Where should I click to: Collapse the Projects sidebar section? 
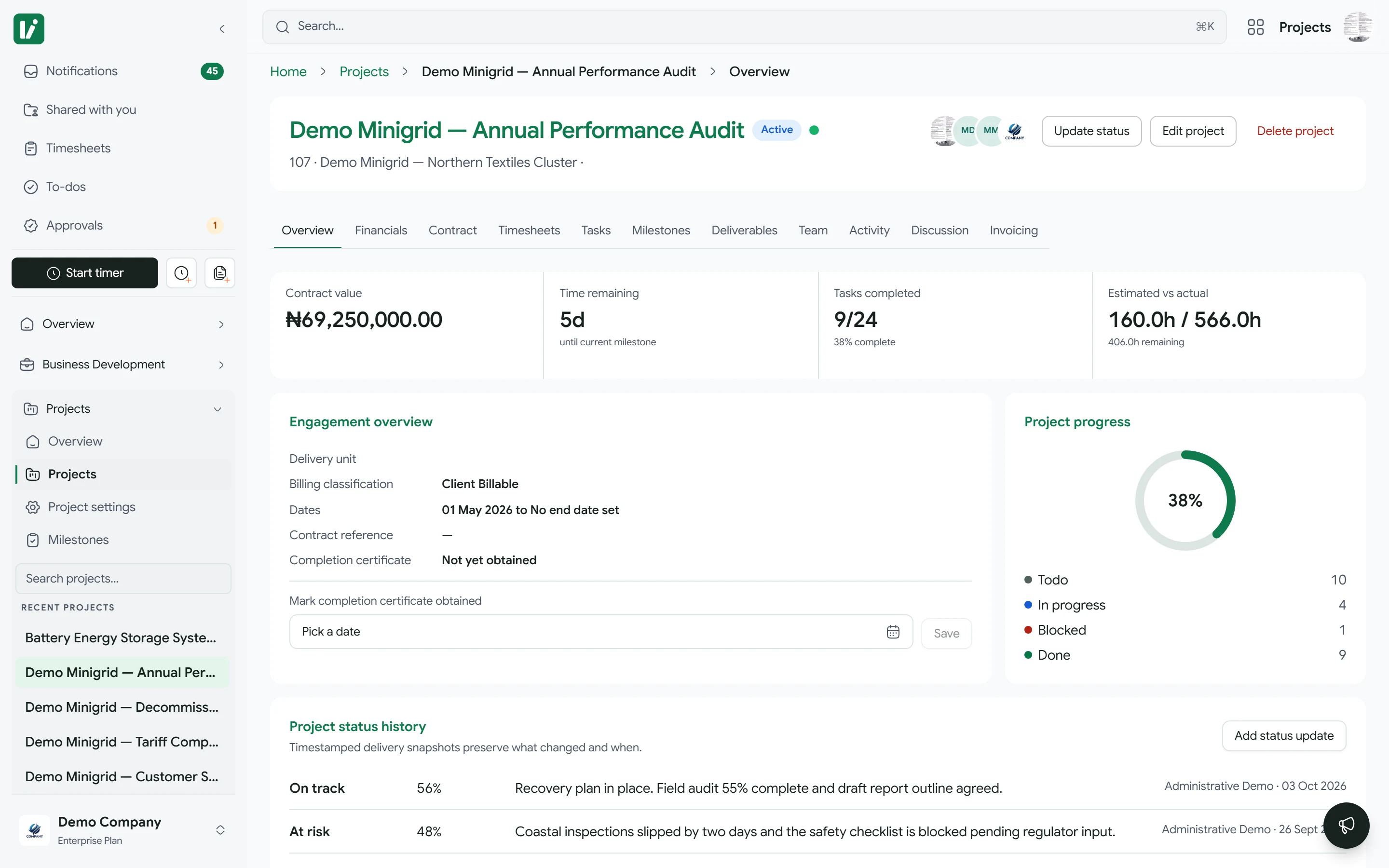pos(123,409)
